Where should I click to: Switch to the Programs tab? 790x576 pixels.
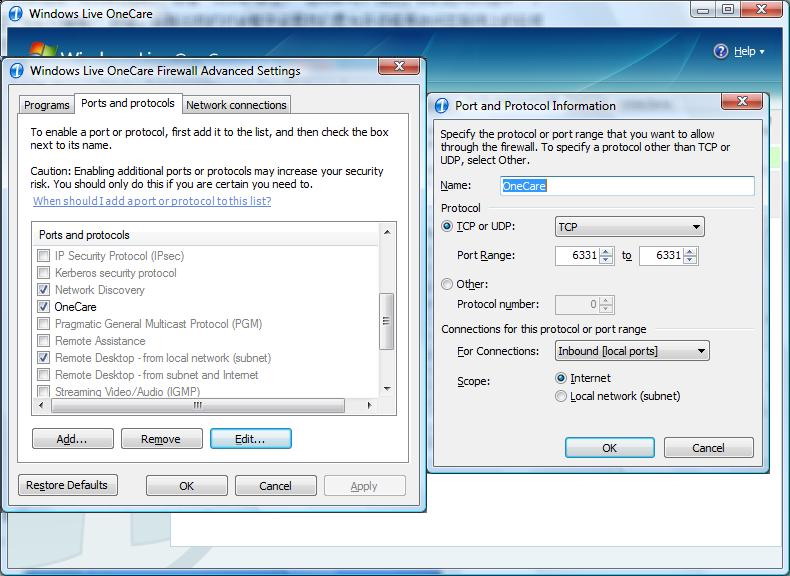click(x=46, y=105)
